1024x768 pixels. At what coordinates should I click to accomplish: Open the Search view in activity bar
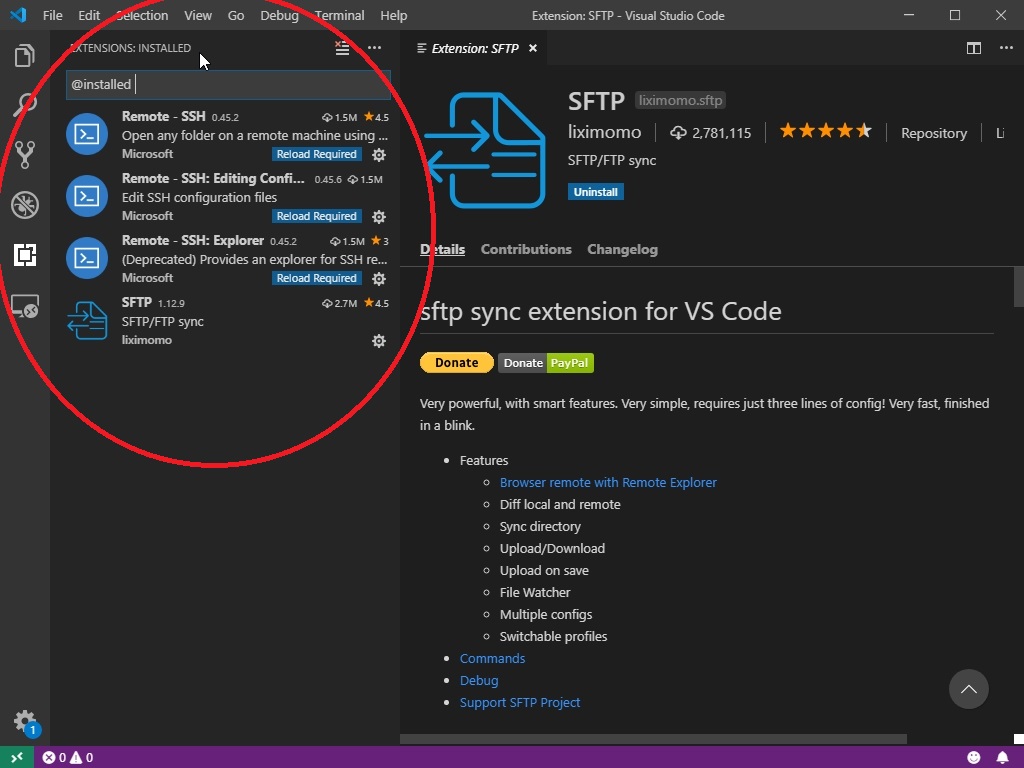[x=25, y=104]
